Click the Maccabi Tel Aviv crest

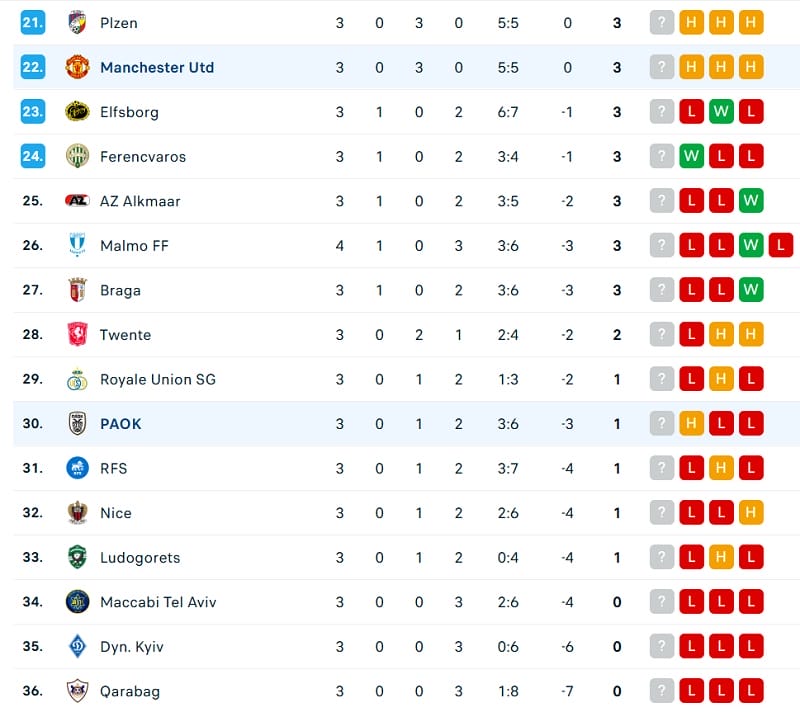(x=77, y=601)
